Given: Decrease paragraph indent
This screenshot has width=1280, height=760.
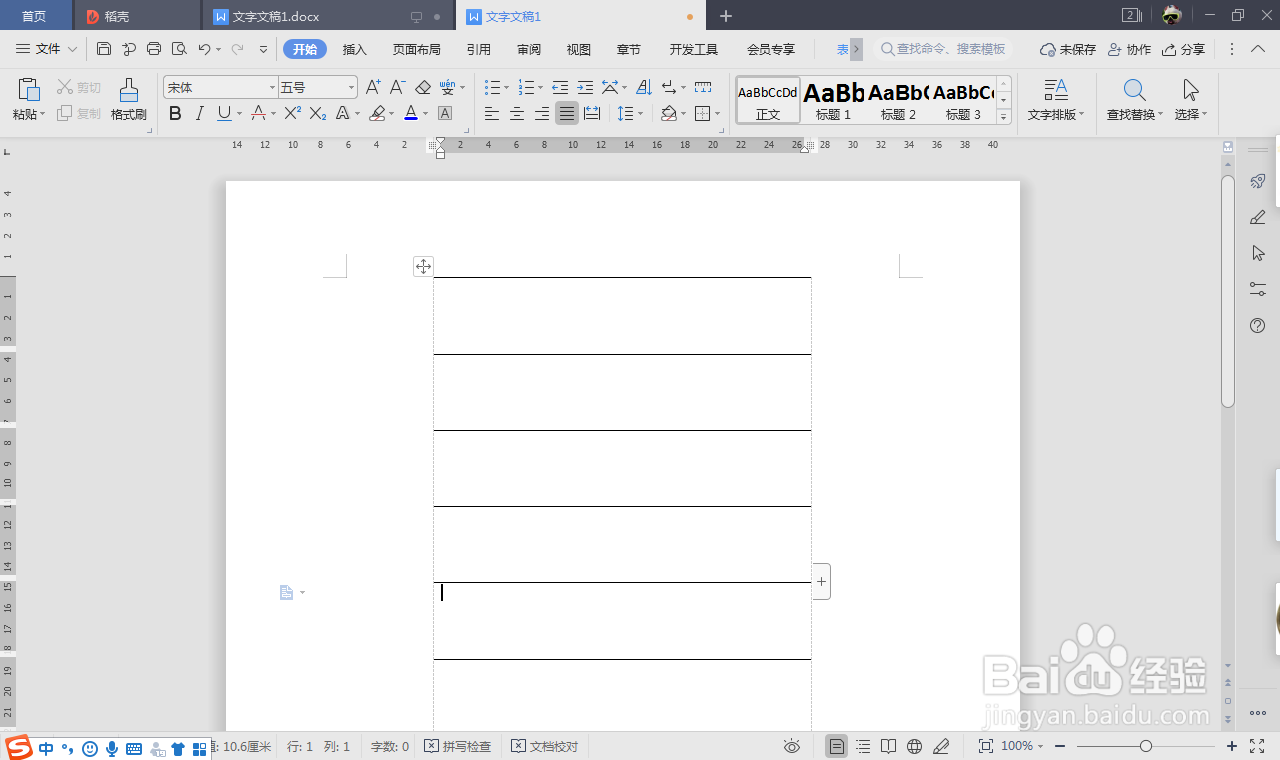Looking at the screenshot, I should (560, 88).
